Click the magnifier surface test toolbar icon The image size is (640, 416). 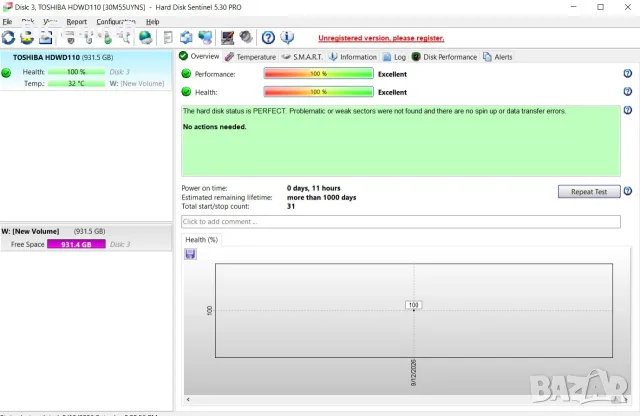(x=124, y=38)
